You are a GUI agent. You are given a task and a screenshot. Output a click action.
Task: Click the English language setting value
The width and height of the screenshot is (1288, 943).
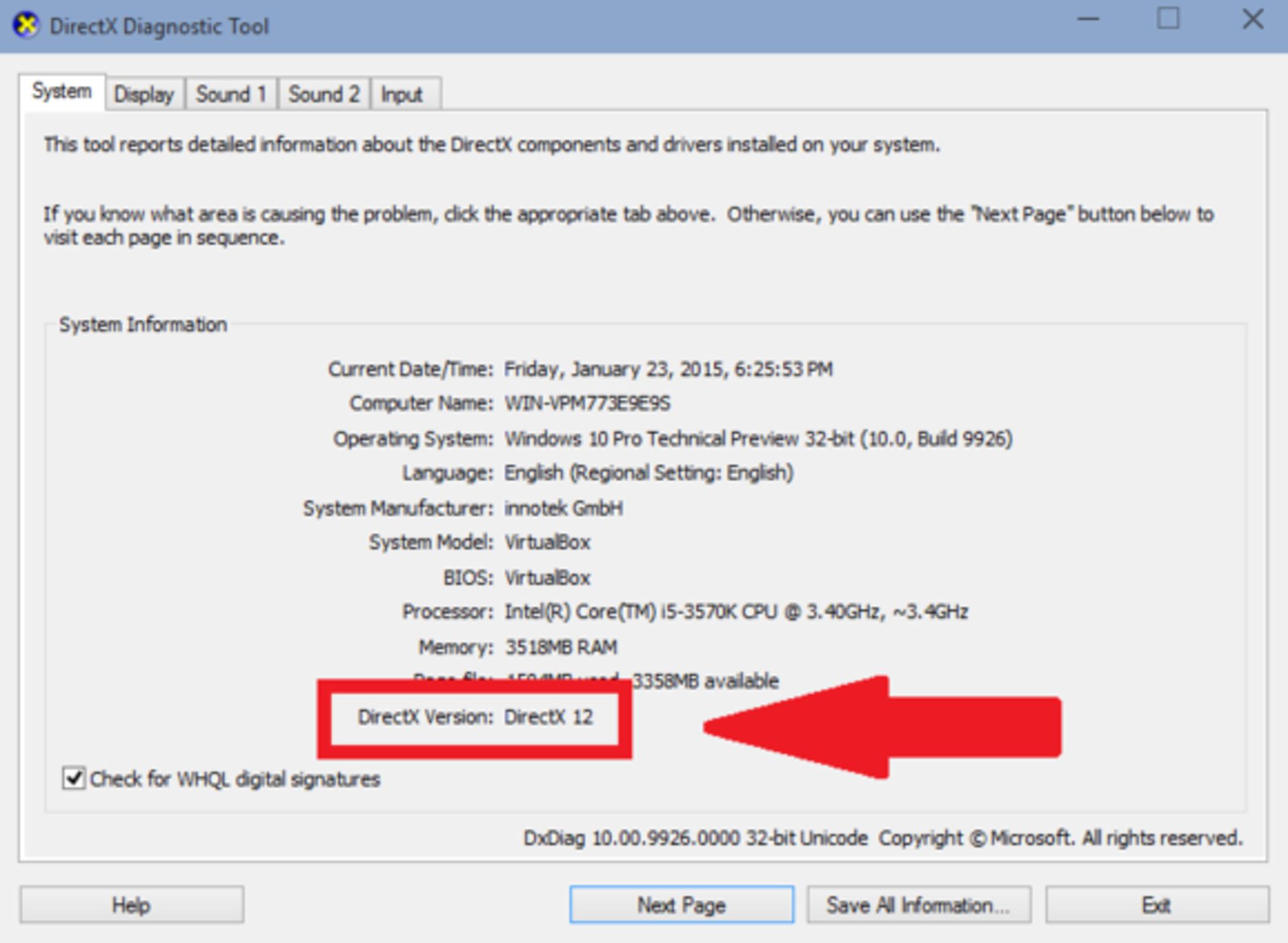649,473
